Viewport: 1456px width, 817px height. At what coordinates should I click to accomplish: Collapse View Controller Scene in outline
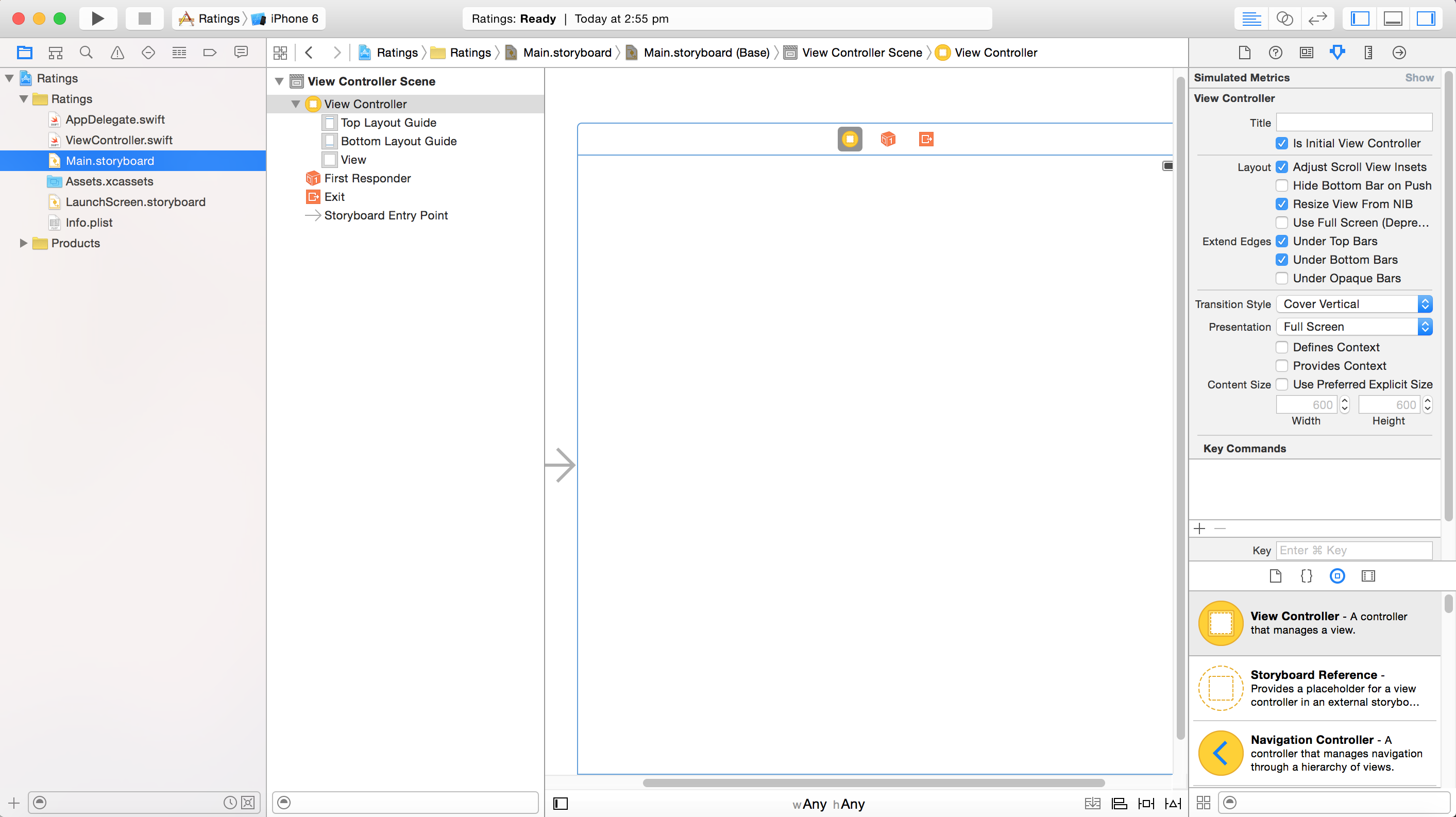tap(279, 81)
